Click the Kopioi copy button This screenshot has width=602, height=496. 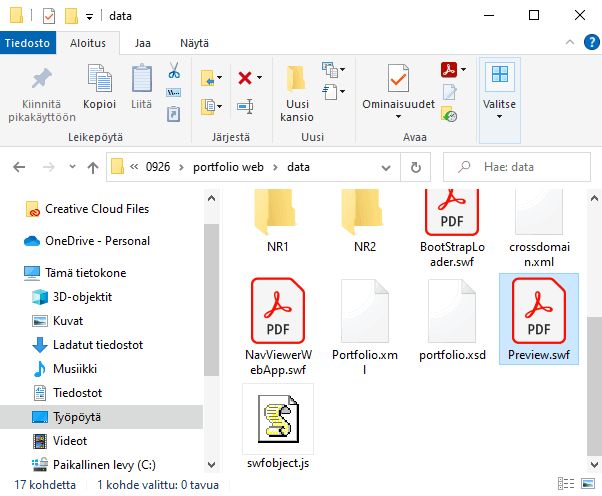tap(99, 87)
